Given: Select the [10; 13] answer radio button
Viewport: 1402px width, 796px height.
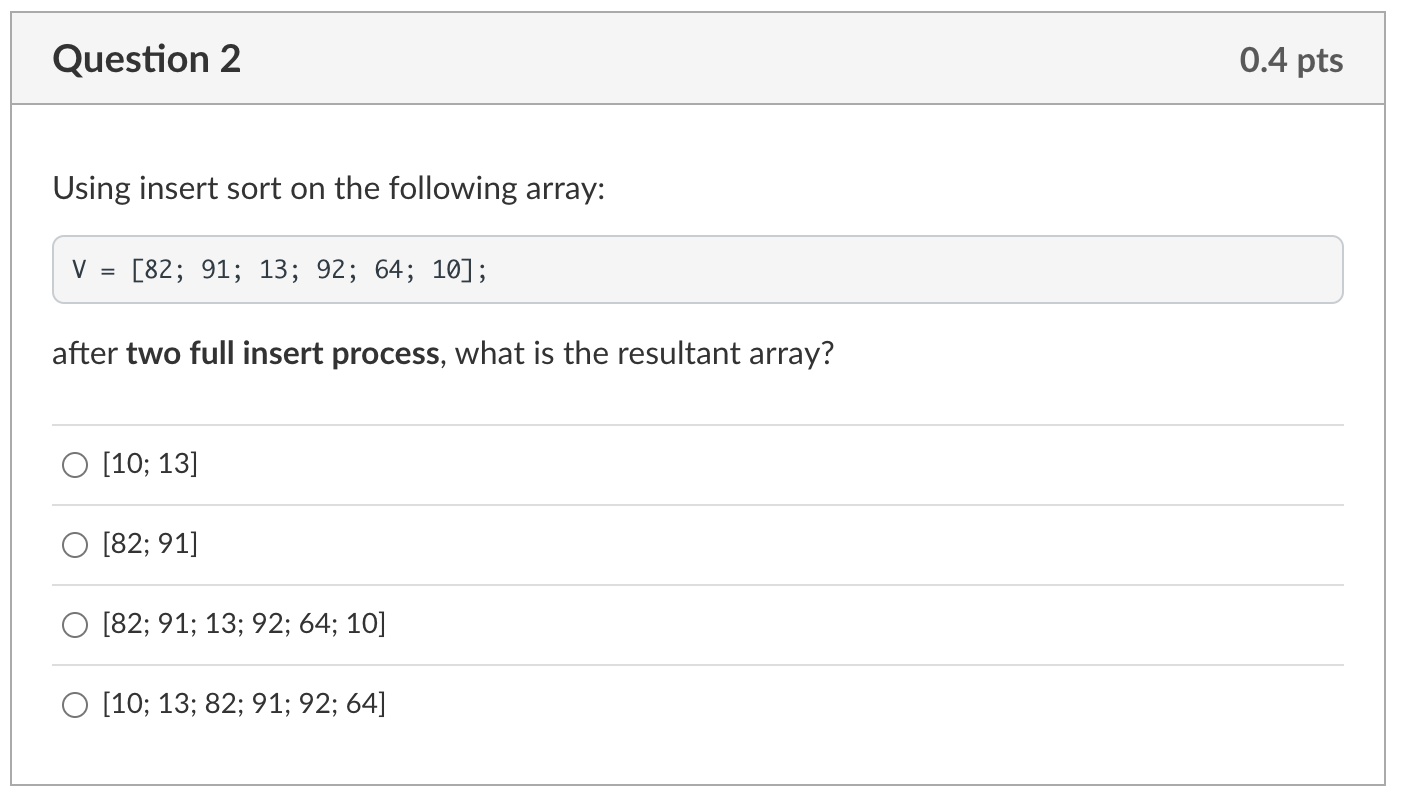Looking at the screenshot, I should coord(74,463).
